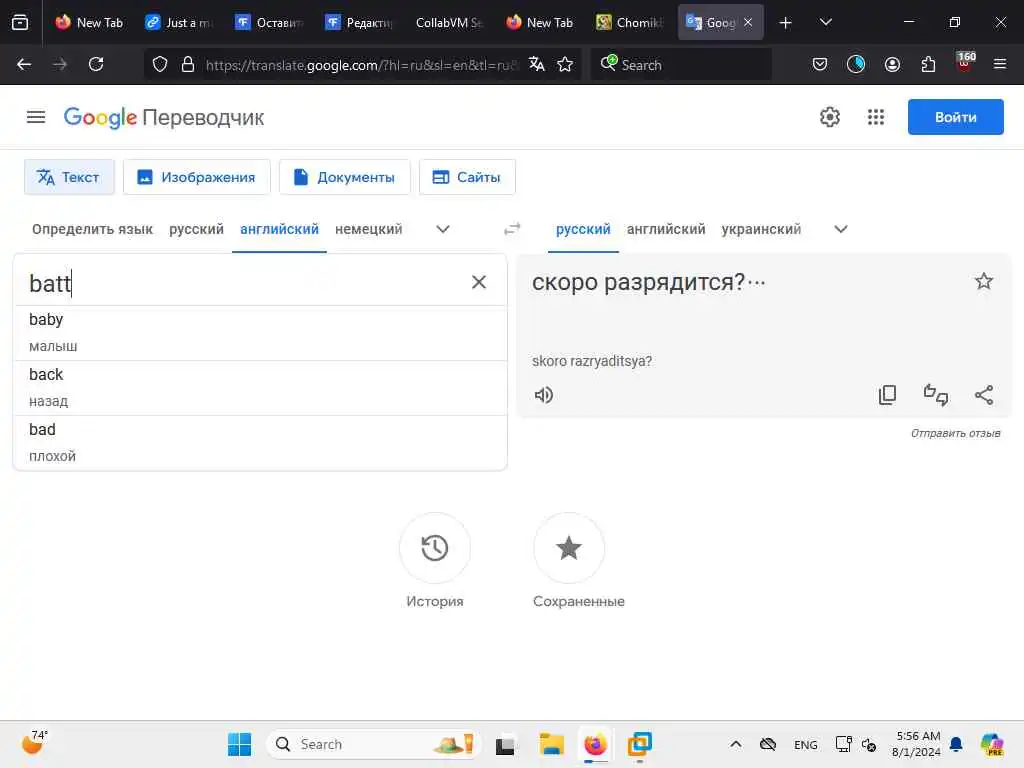Viewport: 1024px width, 768px height.
Task: Switch to Изображения translation mode
Action: pyautogui.click(x=197, y=177)
